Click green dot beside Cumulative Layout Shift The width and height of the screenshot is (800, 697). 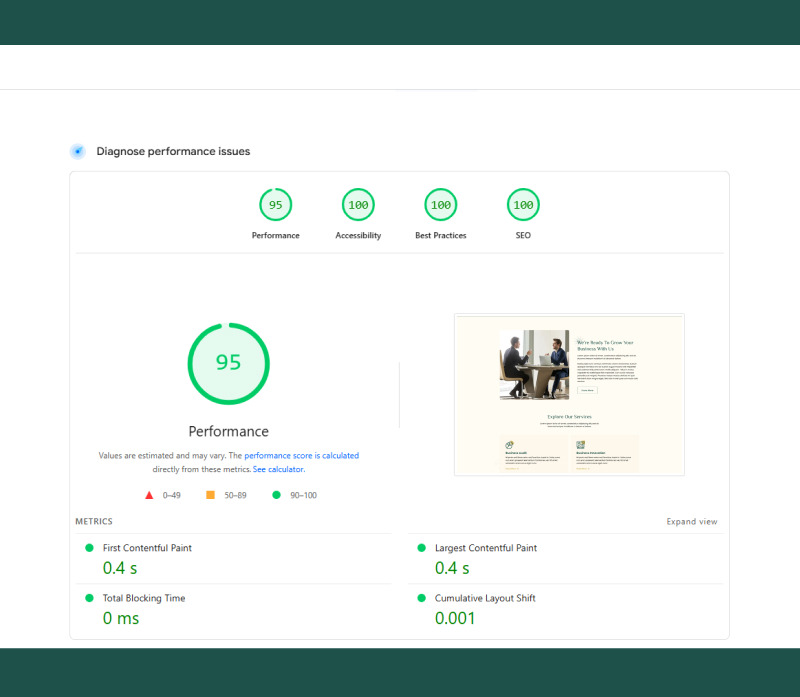pos(421,598)
